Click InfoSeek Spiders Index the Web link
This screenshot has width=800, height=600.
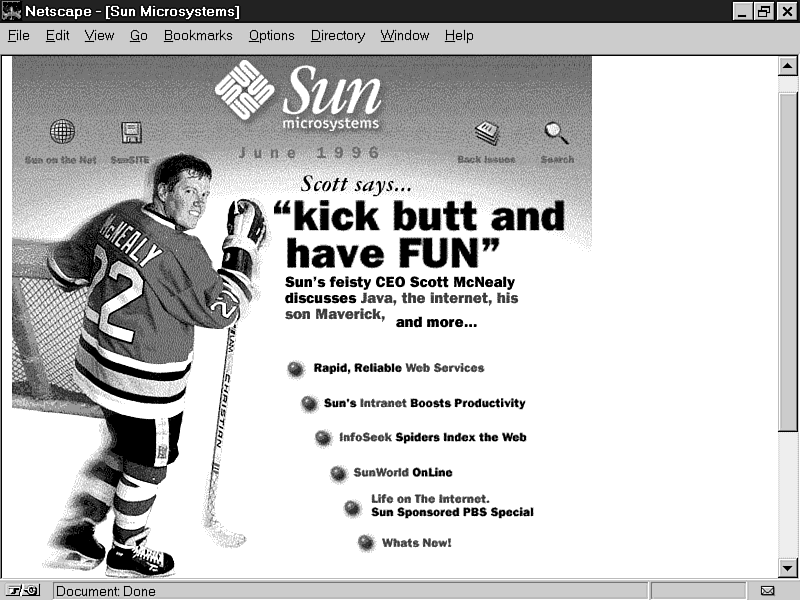pos(432,438)
